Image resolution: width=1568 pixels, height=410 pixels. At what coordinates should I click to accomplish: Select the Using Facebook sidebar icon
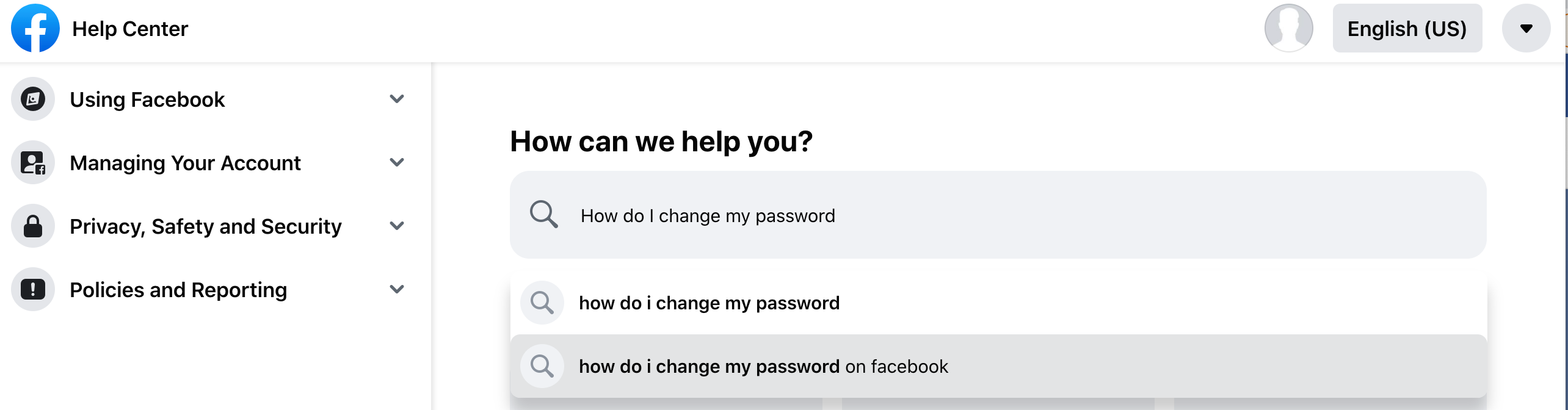coord(32,99)
